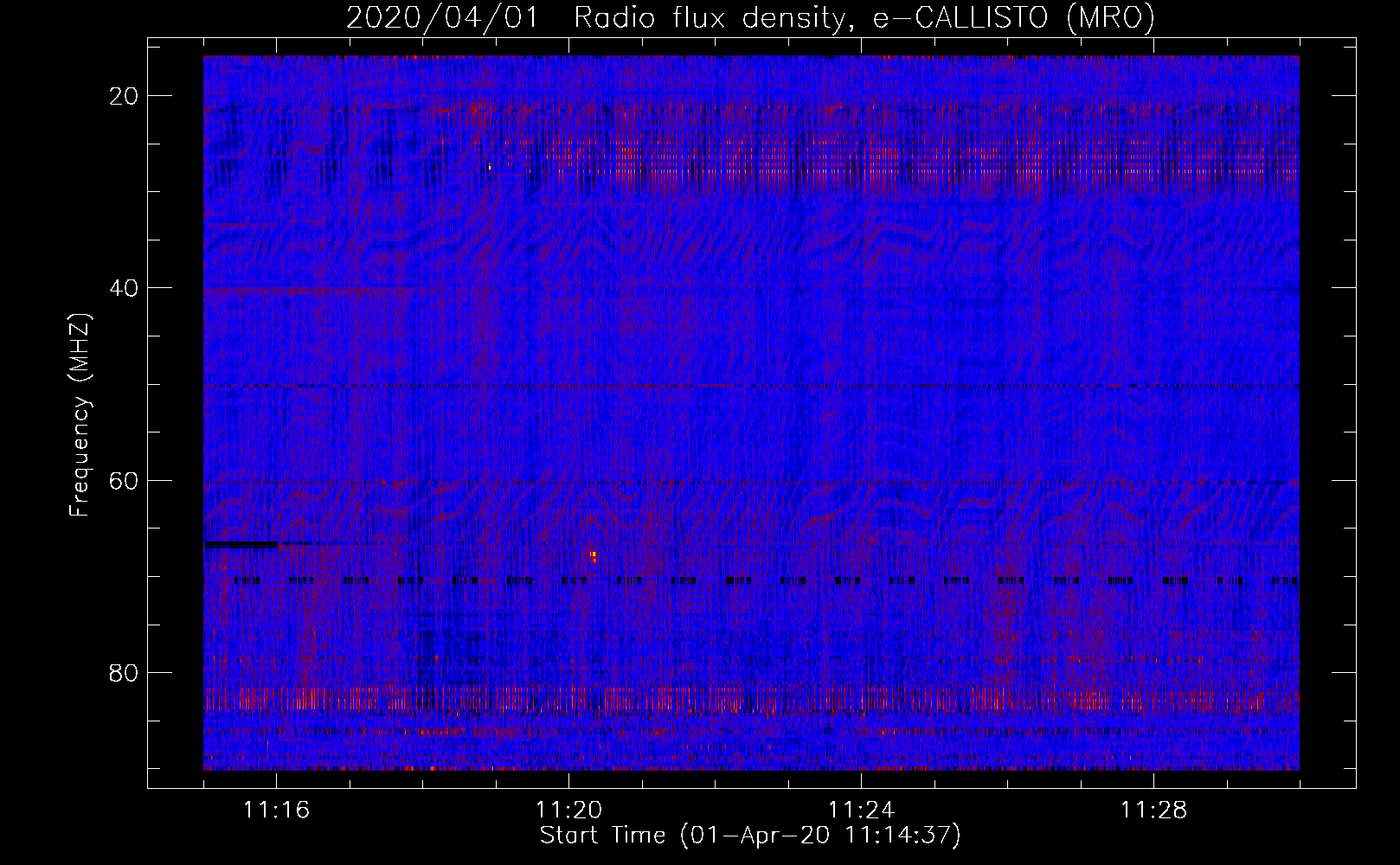Click the plot title "2020/04/01 Radio flux density, e-CALLISTO (MRO)"
Image resolution: width=1400 pixels, height=865 pixels.
tap(750, 17)
